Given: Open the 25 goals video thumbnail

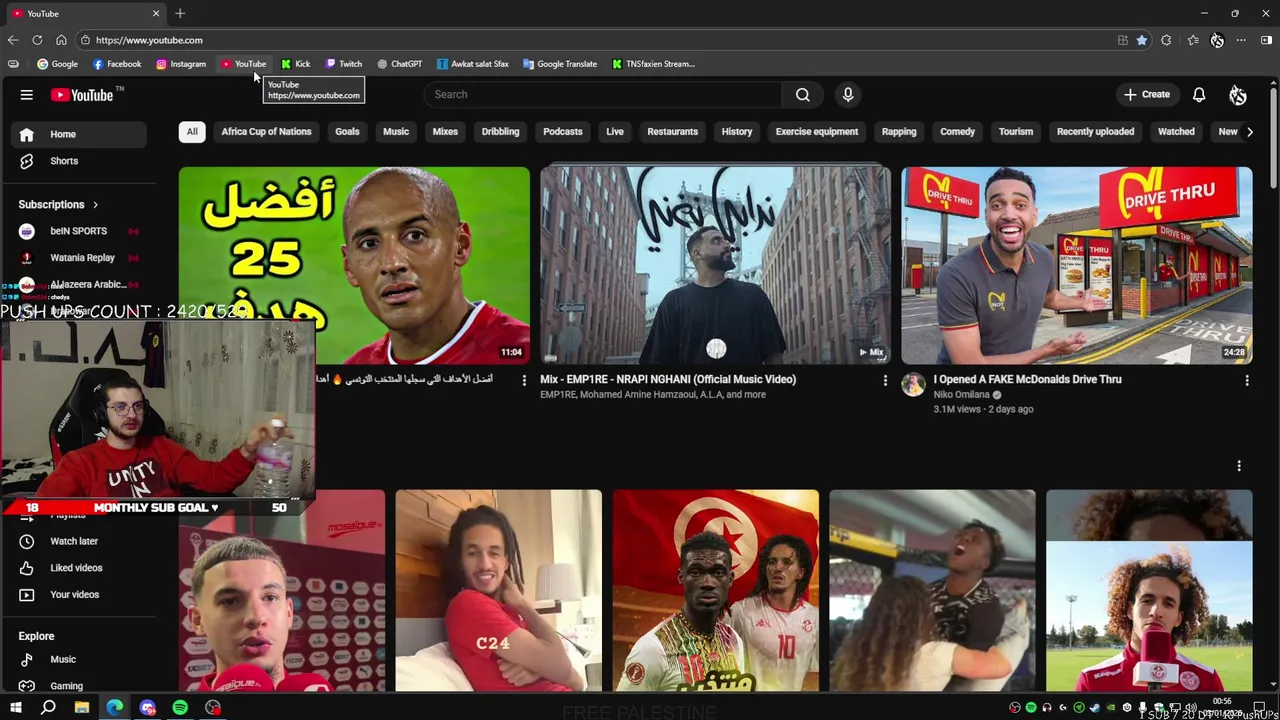Looking at the screenshot, I should [354, 265].
